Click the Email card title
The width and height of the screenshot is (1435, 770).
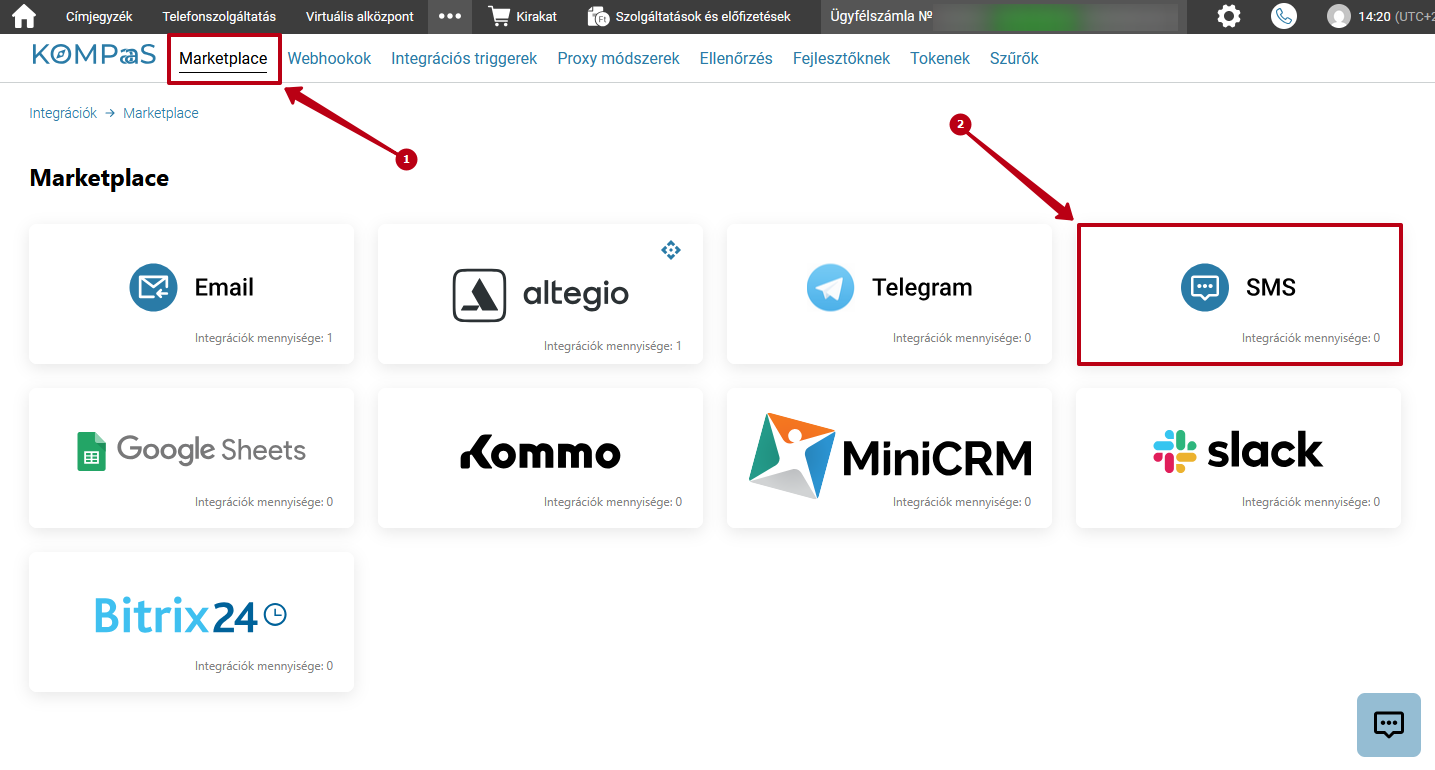click(x=224, y=288)
